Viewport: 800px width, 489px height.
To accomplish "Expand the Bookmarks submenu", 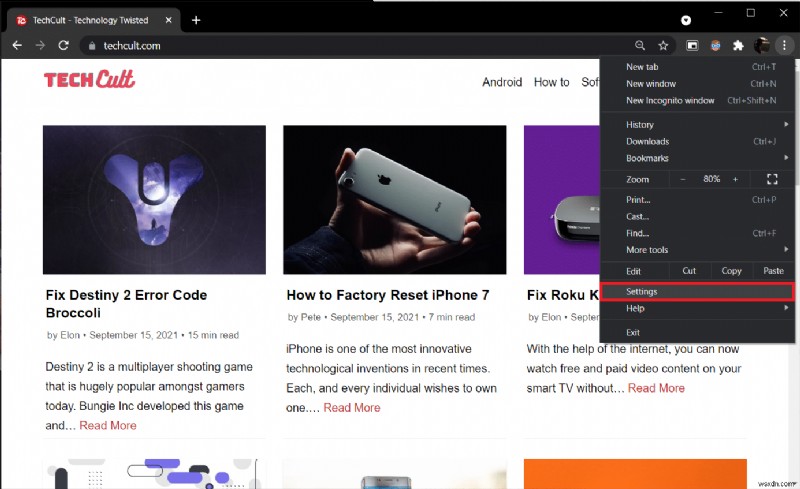I will coord(697,158).
